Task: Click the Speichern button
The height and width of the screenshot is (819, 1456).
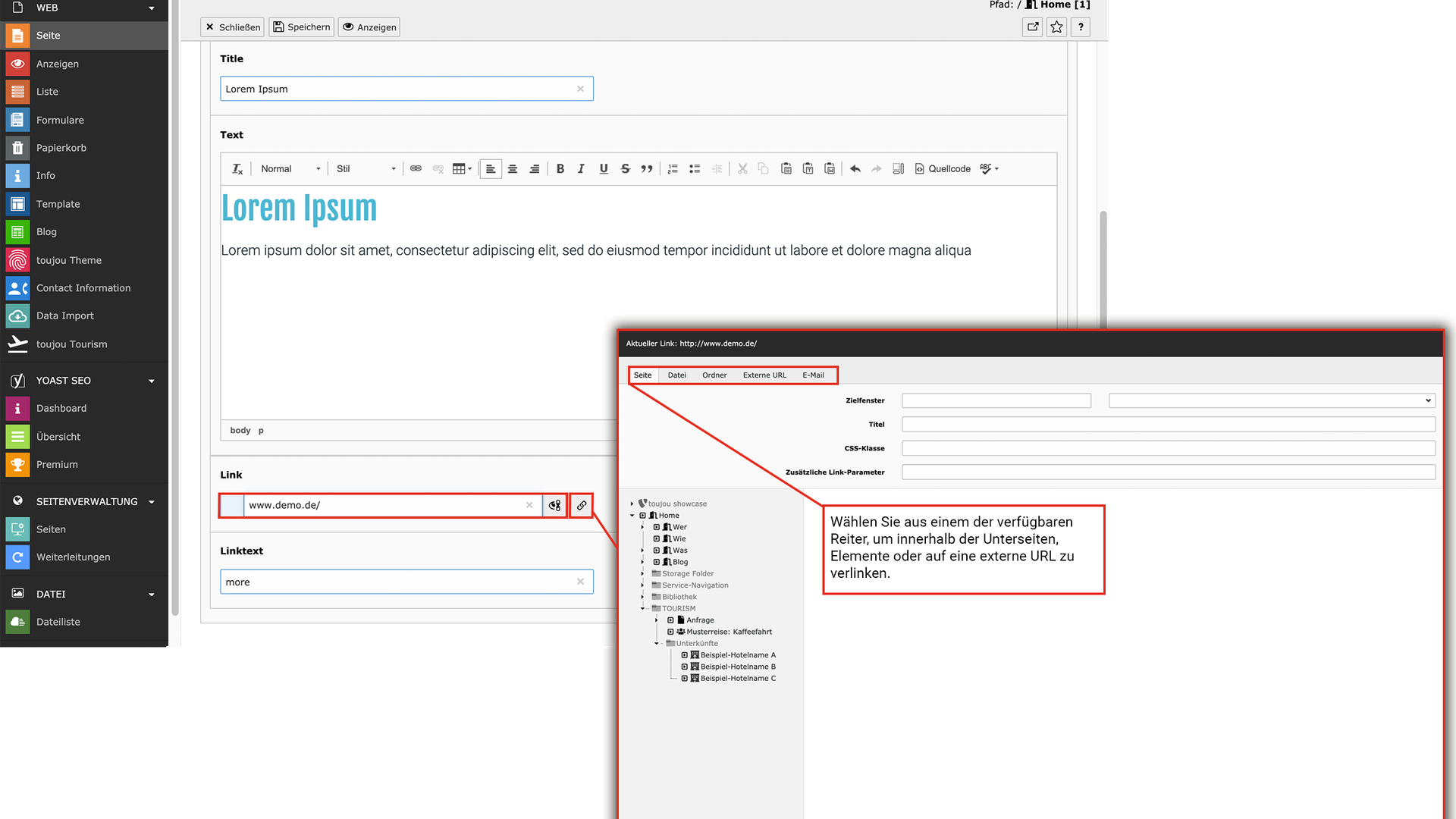Action: click(302, 27)
